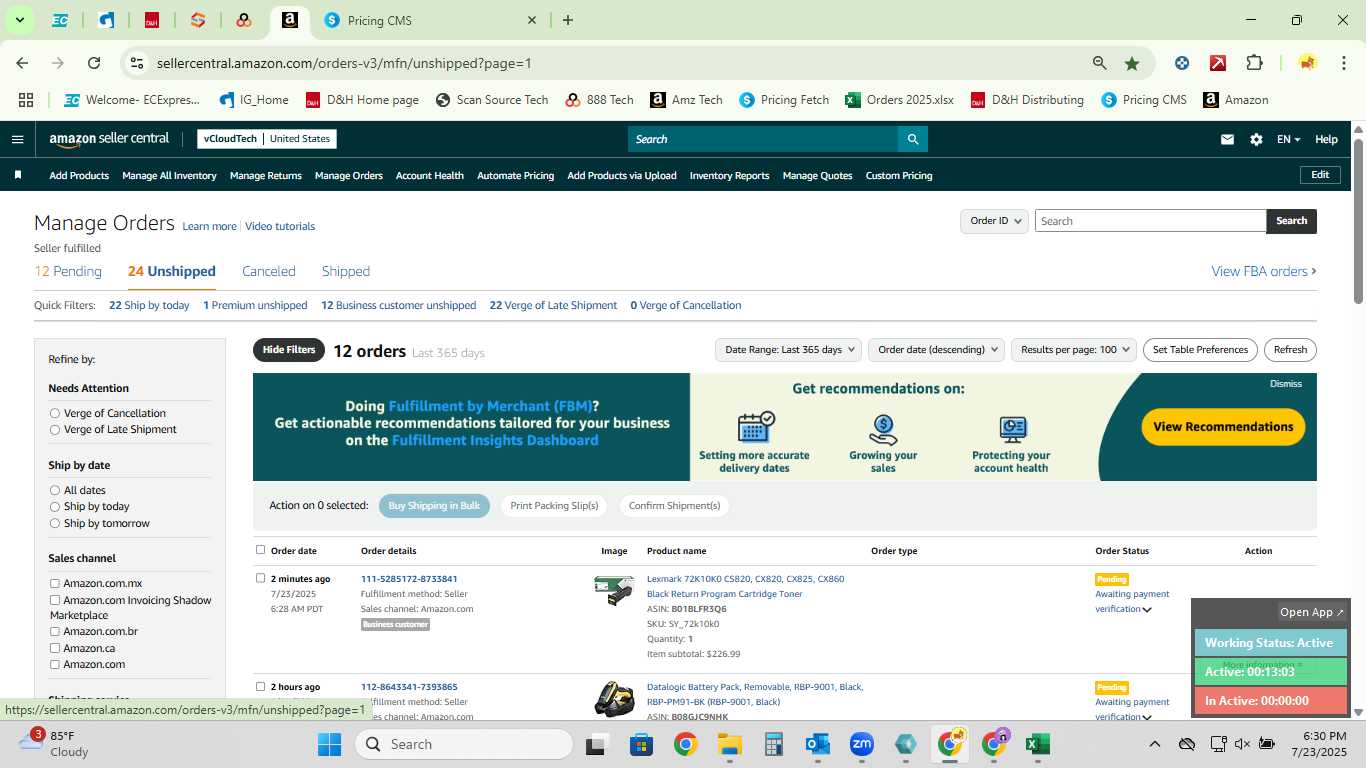Image resolution: width=1366 pixels, height=768 pixels.
Task: Show hidden system tray icons
Action: (x=1154, y=744)
